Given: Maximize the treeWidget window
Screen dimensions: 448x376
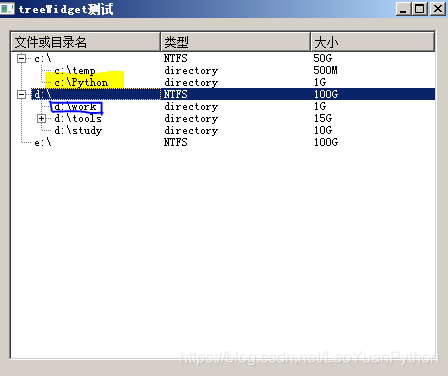Looking at the screenshot, I should pyautogui.click(x=420, y=9).
